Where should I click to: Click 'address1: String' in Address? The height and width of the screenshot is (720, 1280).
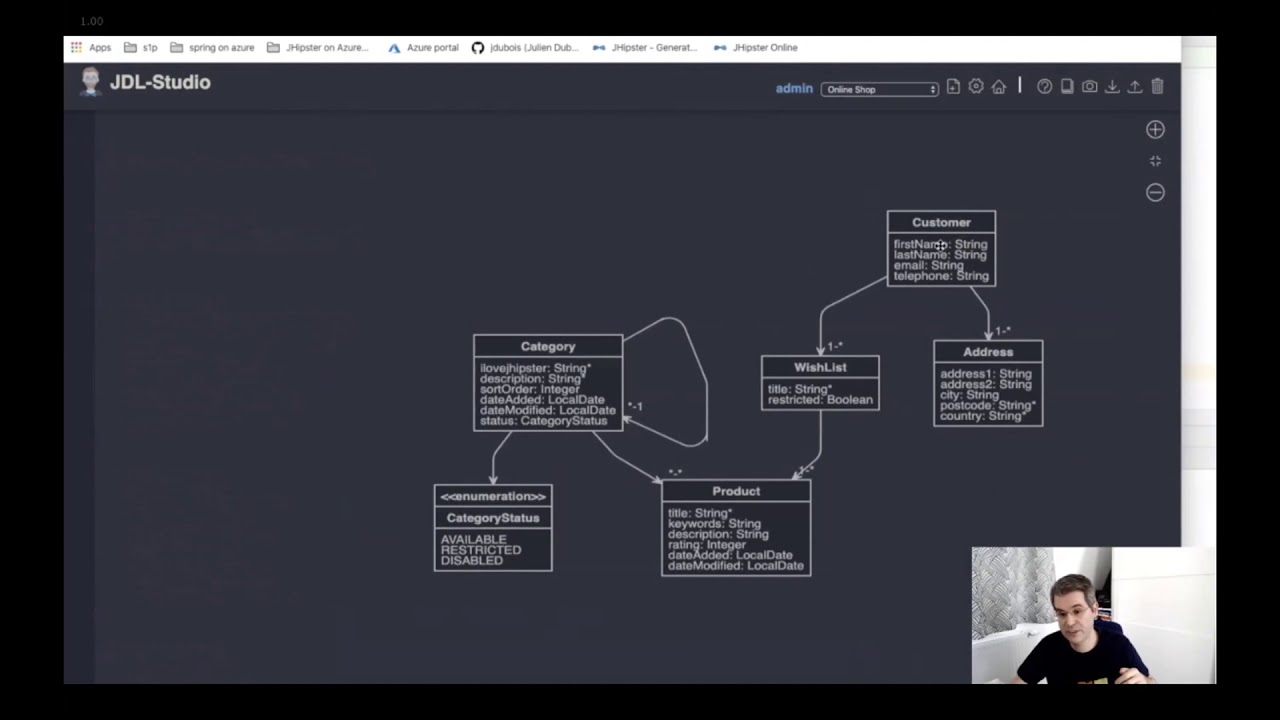(x=985, y=374)
